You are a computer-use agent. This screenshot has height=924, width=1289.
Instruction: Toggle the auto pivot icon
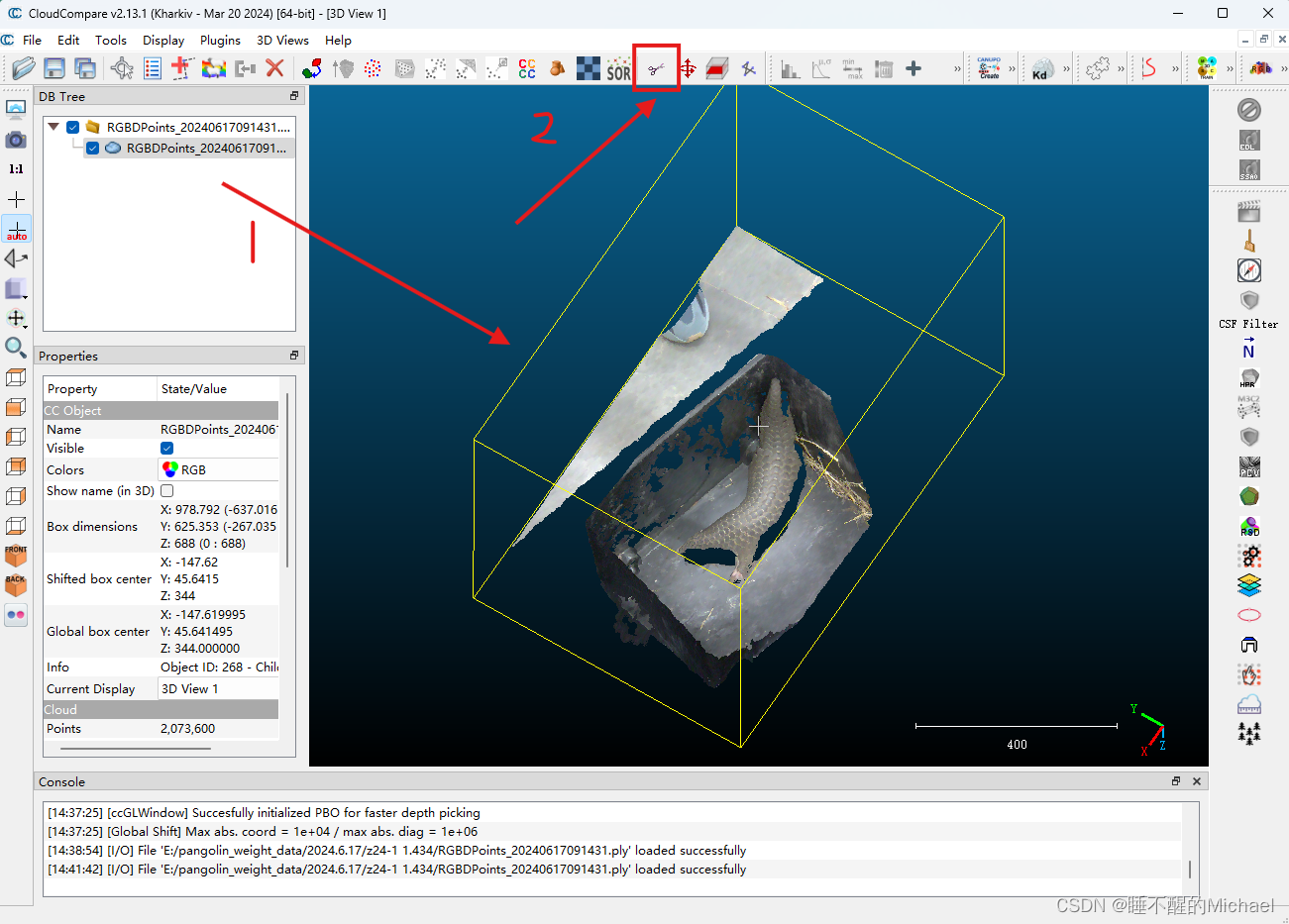pyautogui.click(x=16, y=229)
